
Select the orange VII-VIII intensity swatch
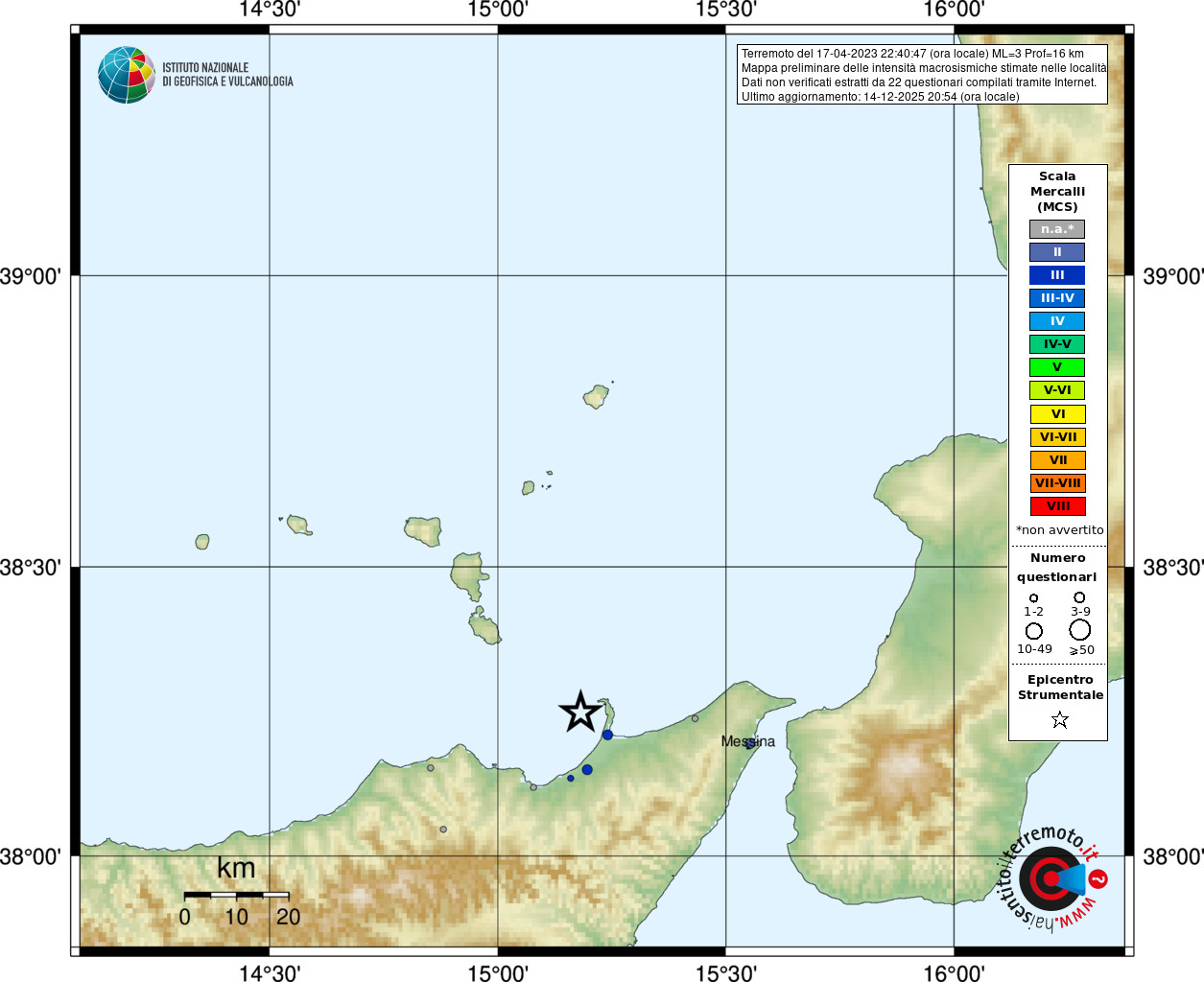coord(1057,483)
